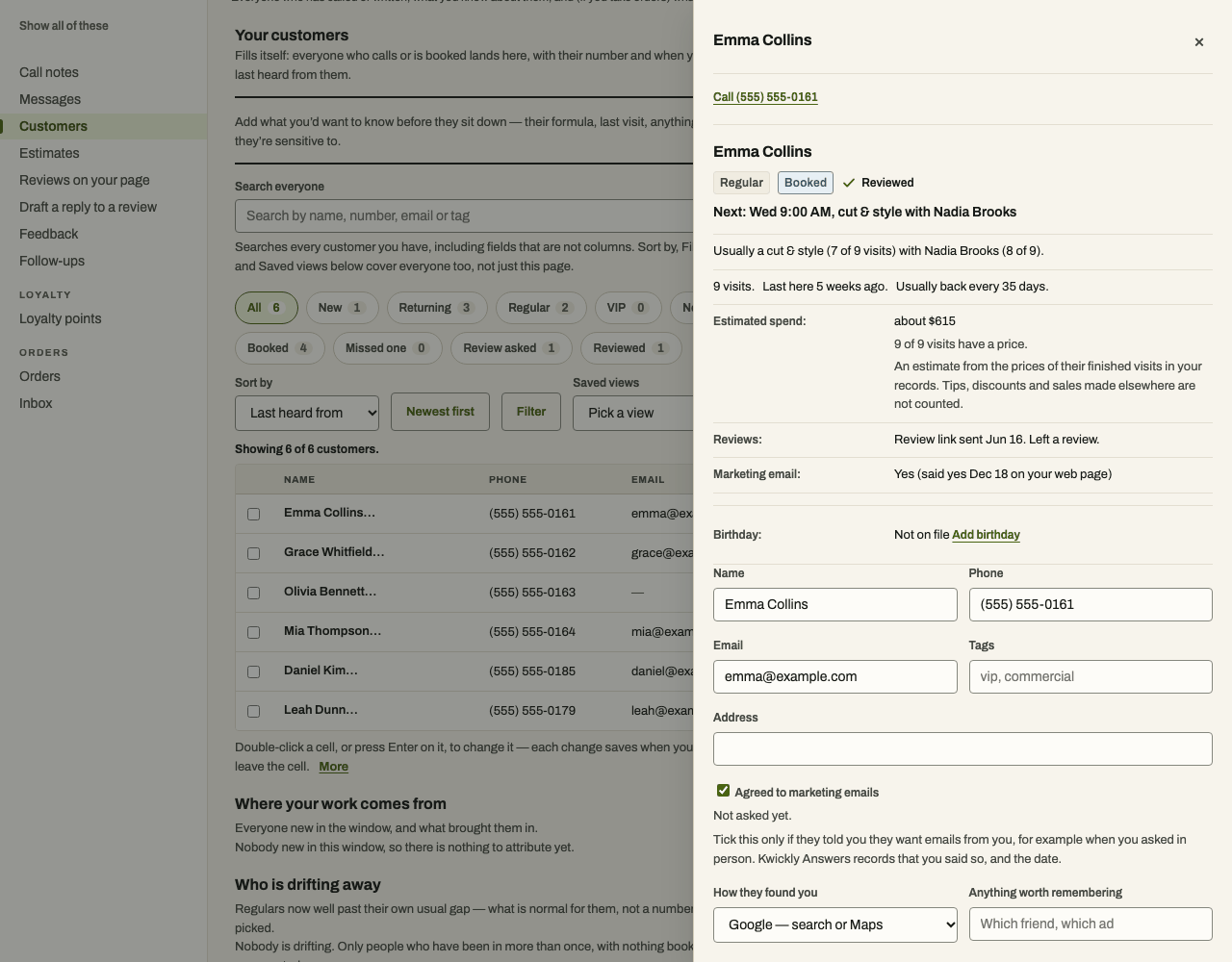The image size is (1232, 962).
Task: Open Reviews on your page
Action: (85, 180)
